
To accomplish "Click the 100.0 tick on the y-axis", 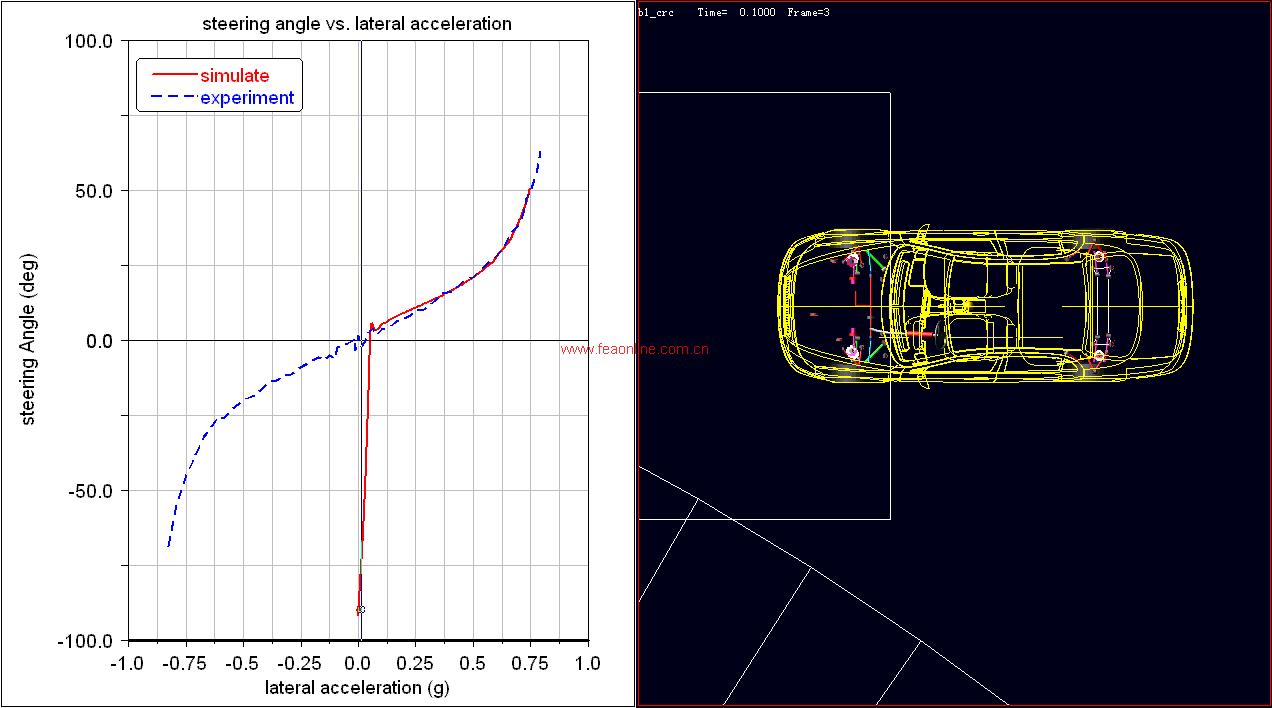I will (92, 41).
